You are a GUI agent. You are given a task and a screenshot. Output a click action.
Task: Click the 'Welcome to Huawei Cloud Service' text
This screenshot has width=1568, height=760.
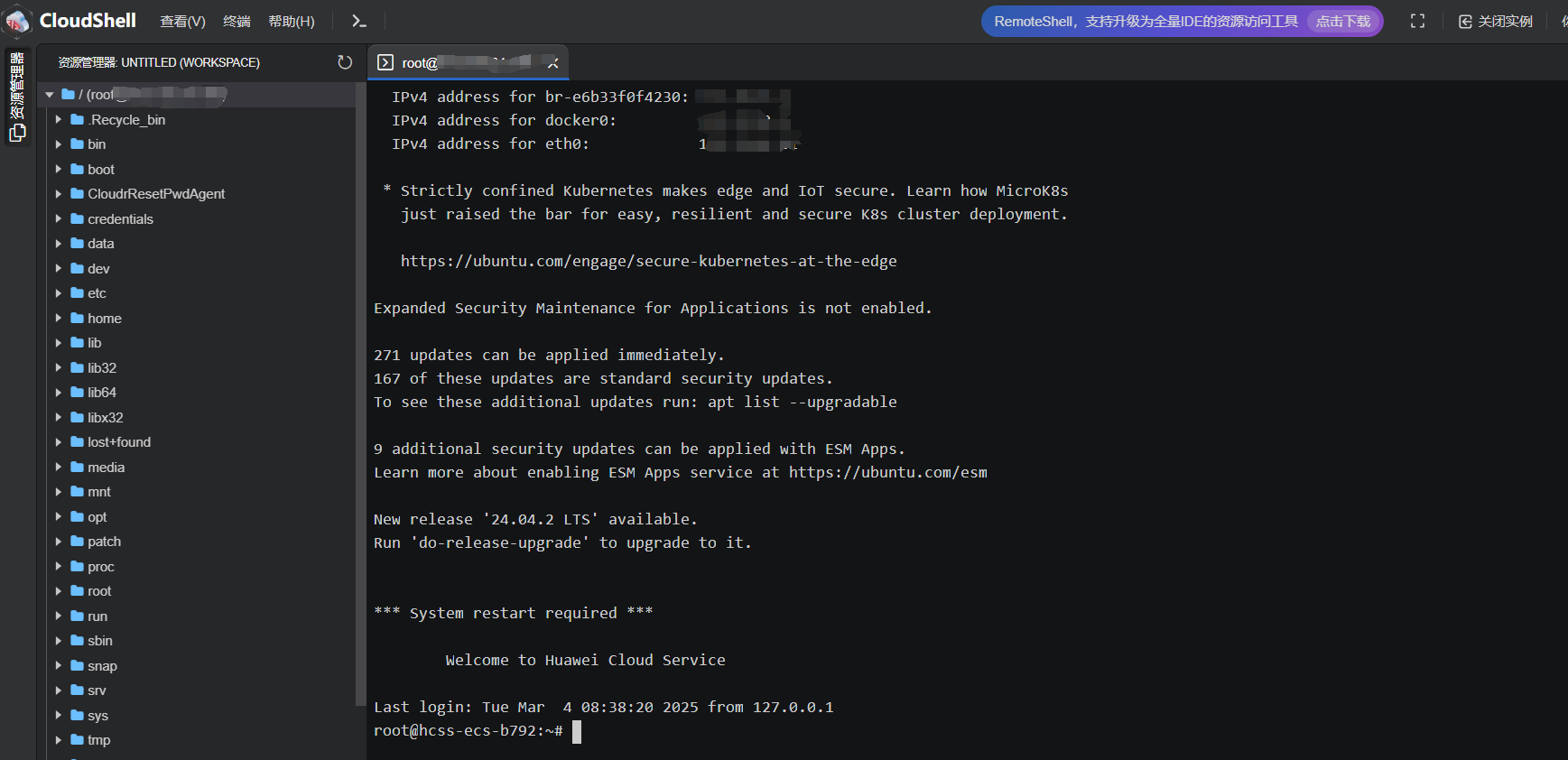(586, 660)
